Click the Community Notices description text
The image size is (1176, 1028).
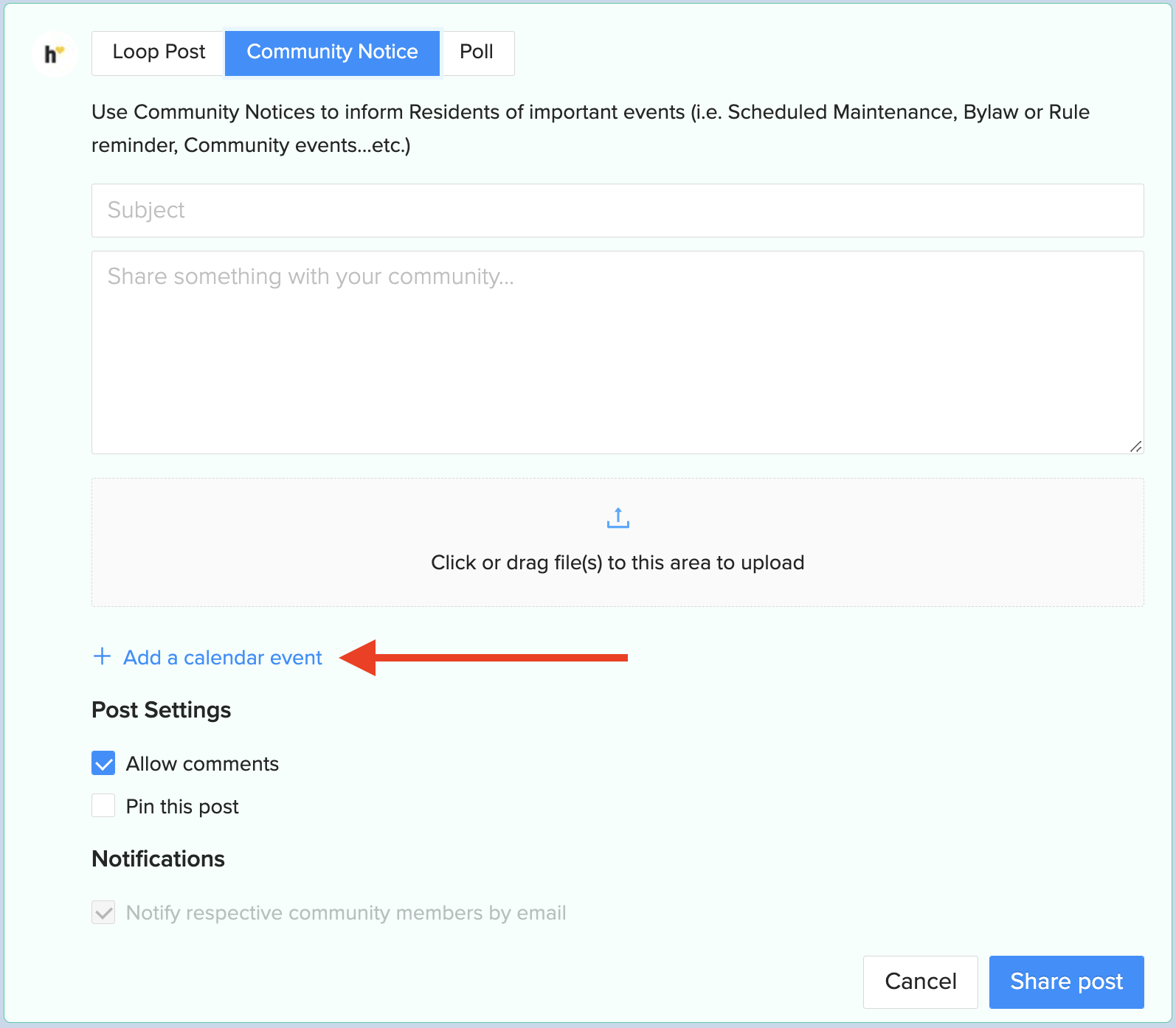pos(590,128)
